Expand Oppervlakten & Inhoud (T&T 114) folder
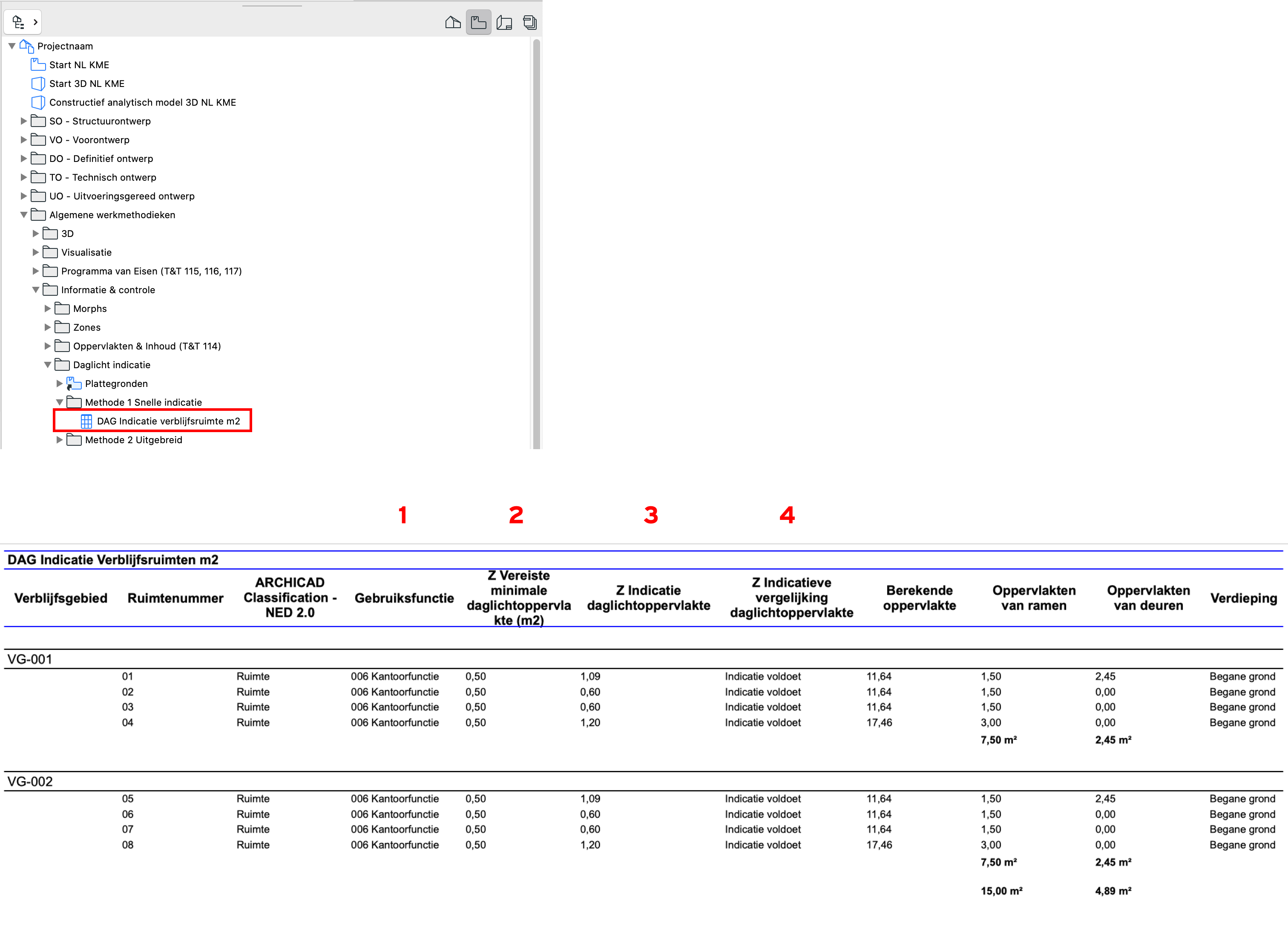This screenshot has height=929, width=1288. click(x=47, y=346)
